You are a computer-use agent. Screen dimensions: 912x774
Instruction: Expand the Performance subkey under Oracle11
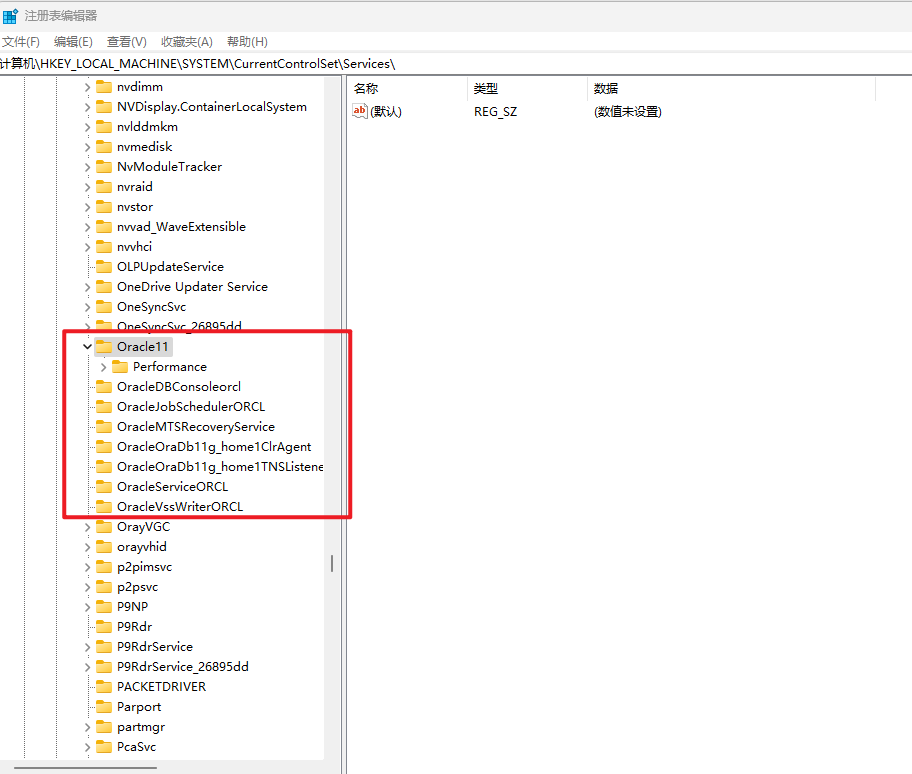click(102, 366)
